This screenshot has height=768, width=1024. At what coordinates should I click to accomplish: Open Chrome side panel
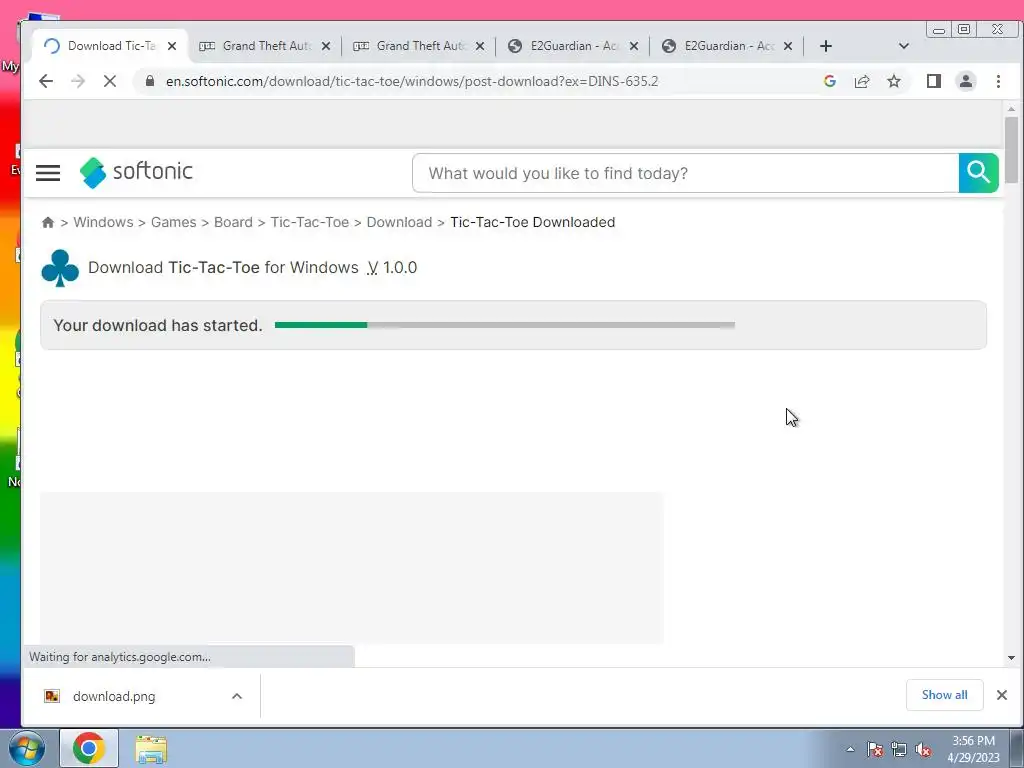click(x=934, y=81)
